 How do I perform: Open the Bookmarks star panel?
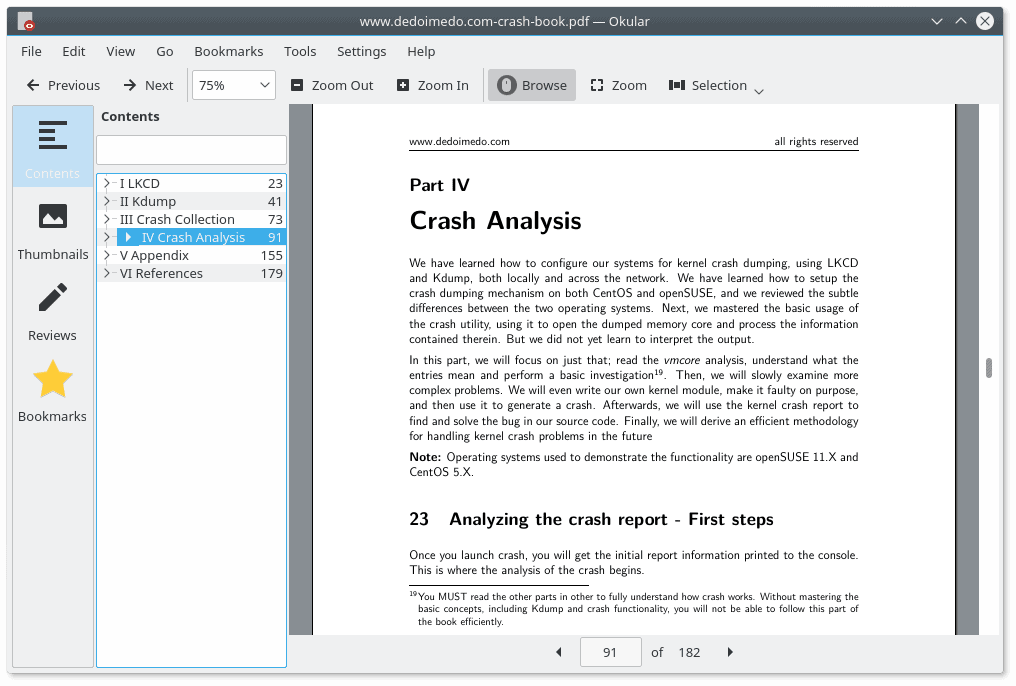[52, 391]
